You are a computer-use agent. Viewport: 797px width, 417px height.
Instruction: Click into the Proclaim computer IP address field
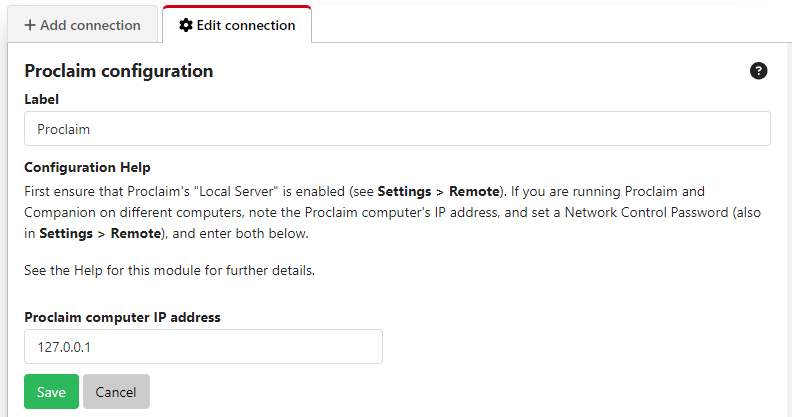click(203, 347)
